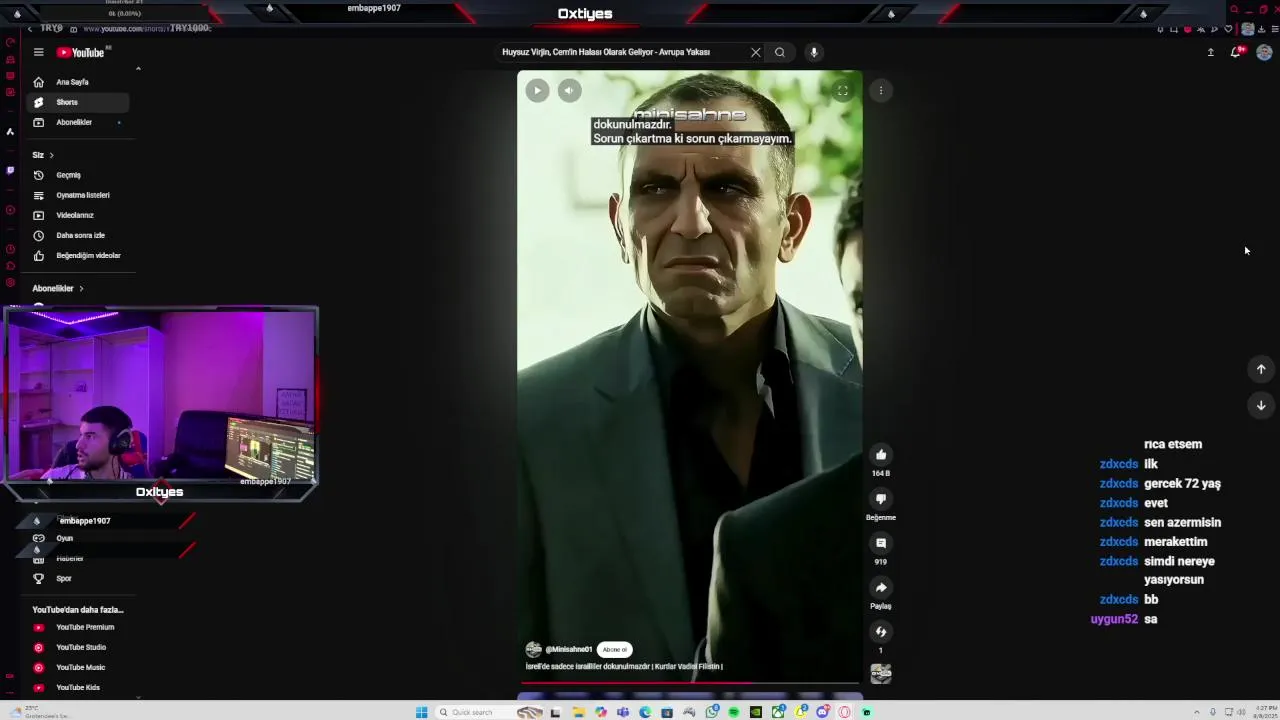Image resolution: width=1280 pixels, height=720 pixels.
Task: Expand the Siz section chevron
Action: coord(51,155)
